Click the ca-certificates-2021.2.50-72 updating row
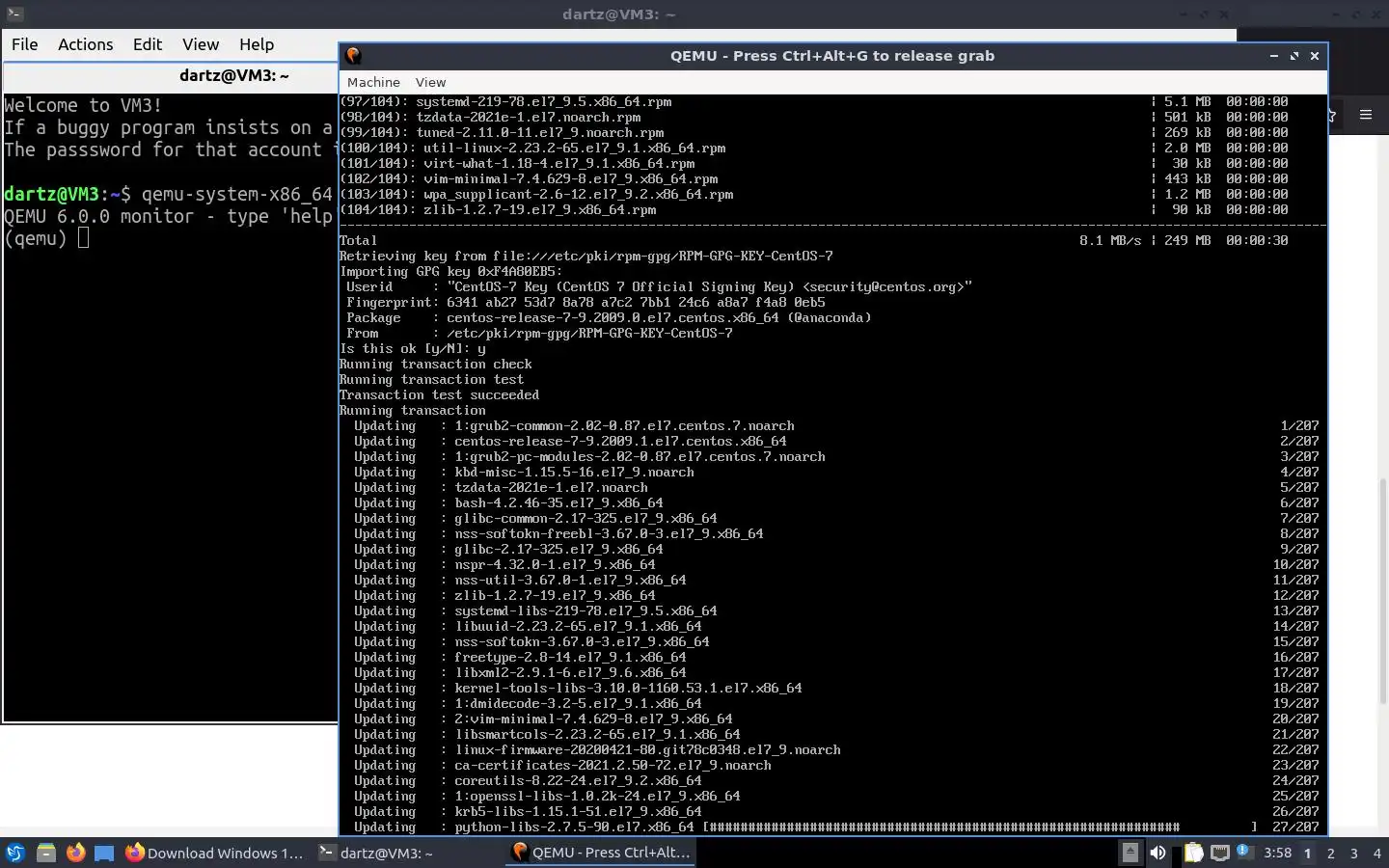Screen dimensions: 1389x868 829,765
